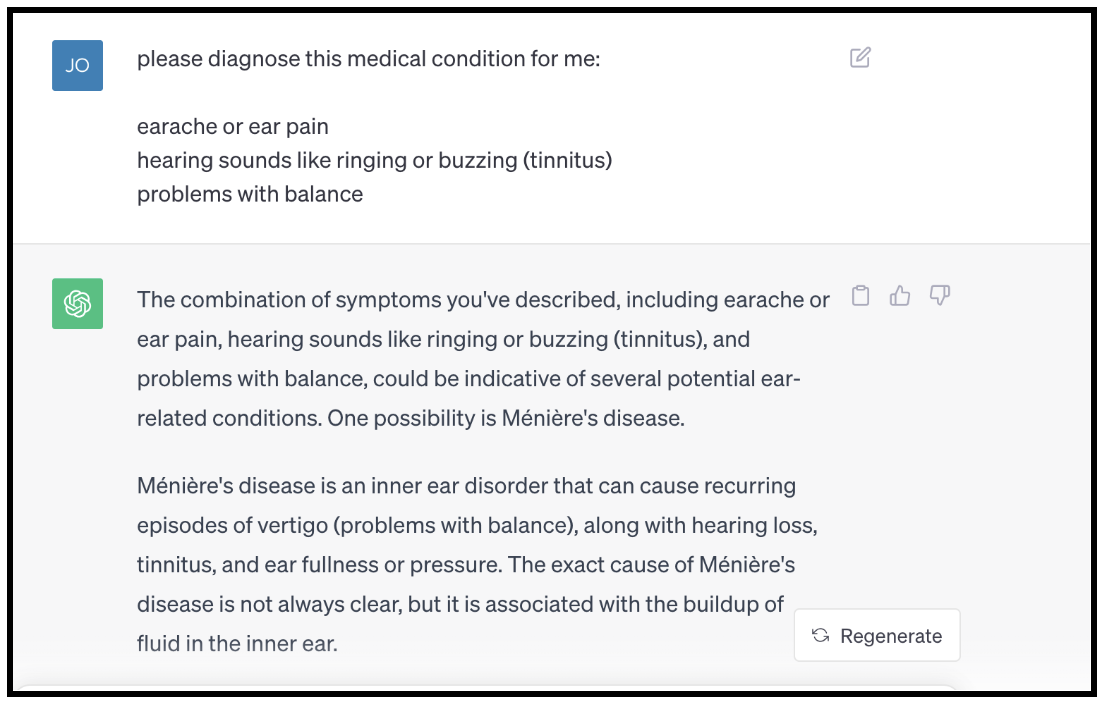Screen dimensions: 1106x708
Task: Click the 'problems with balance' user line
Action: pyautogui.click(x=249, y=194)
